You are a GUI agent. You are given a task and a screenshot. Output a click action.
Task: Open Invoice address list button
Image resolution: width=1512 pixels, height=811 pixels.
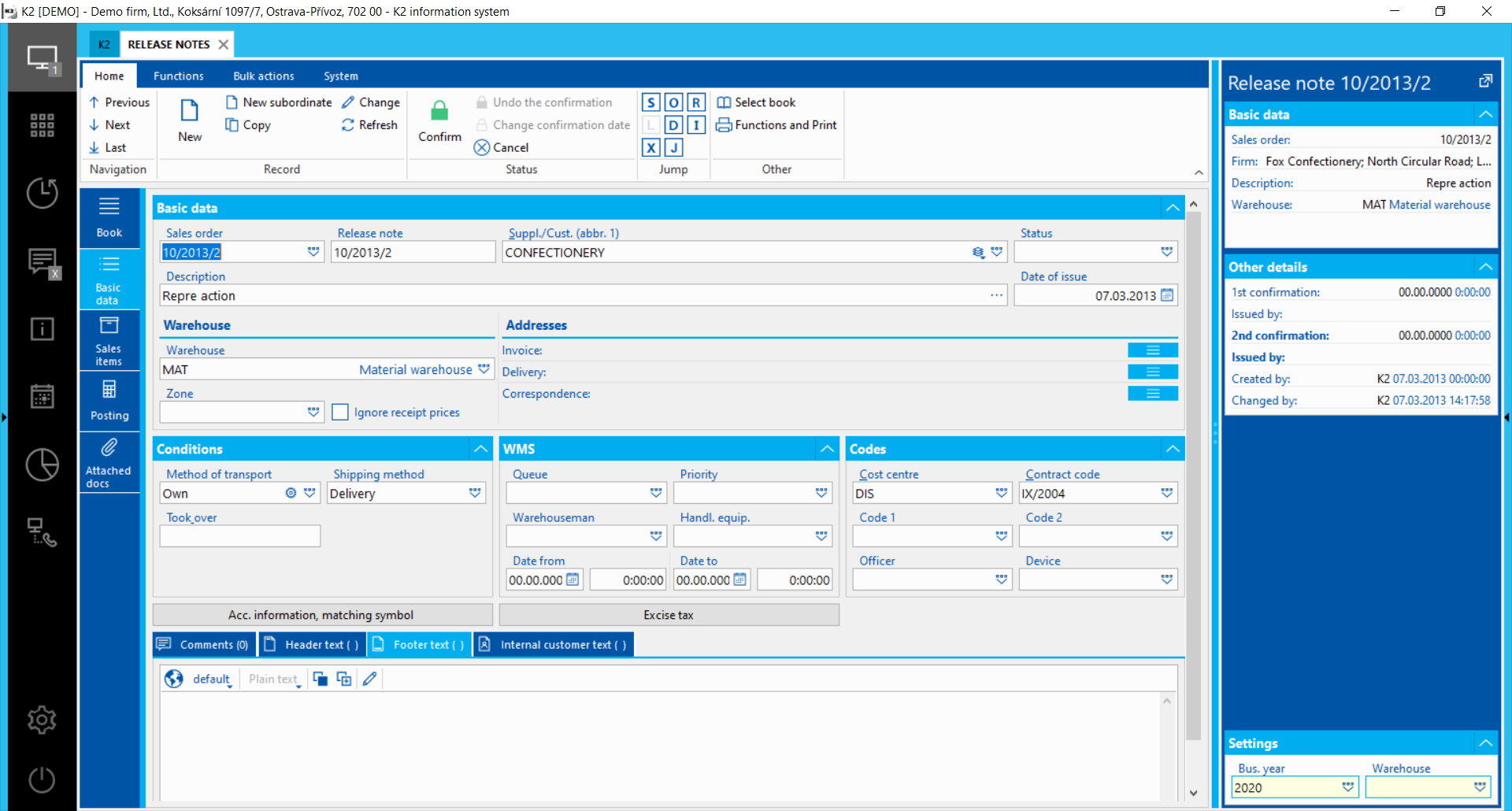point(1153,350)
